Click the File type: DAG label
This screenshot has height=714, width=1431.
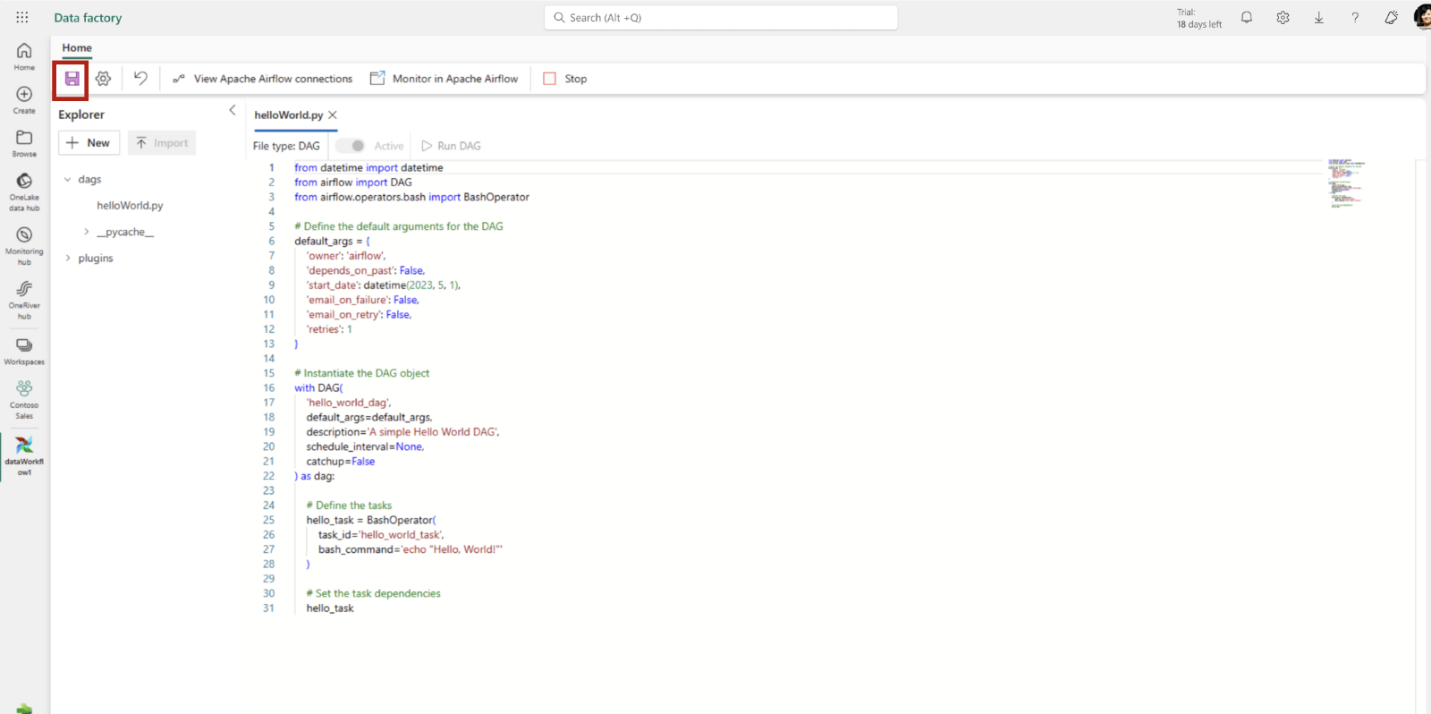[286, 146]
